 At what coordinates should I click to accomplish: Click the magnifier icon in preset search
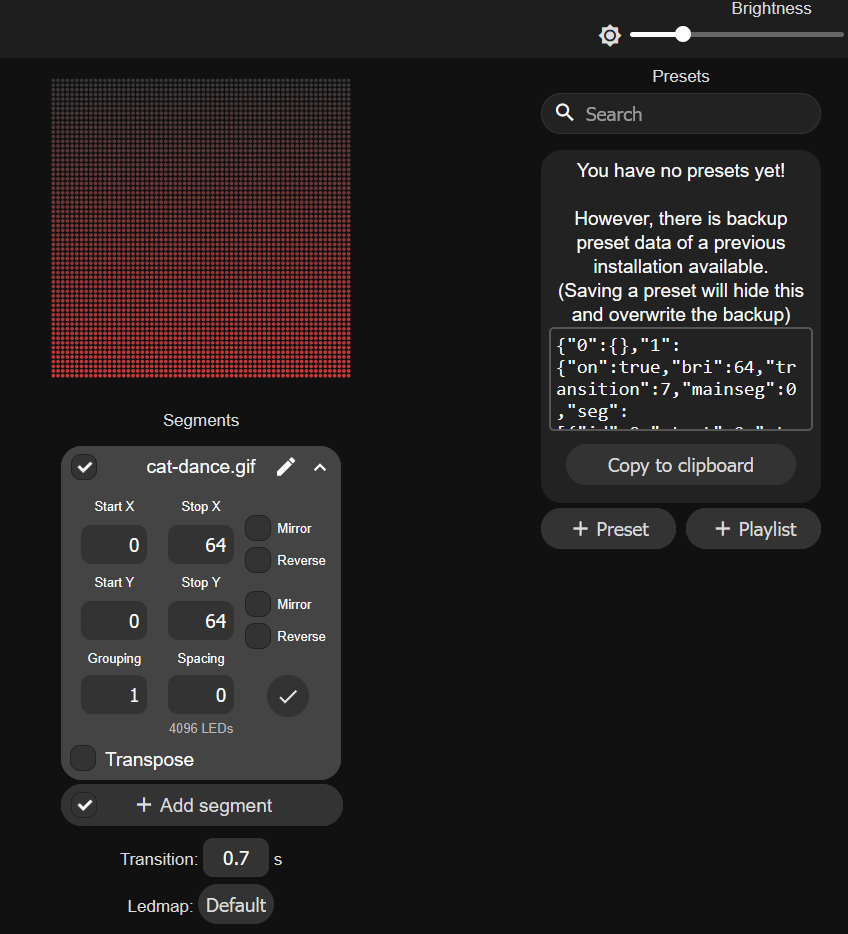click(565, 113)
